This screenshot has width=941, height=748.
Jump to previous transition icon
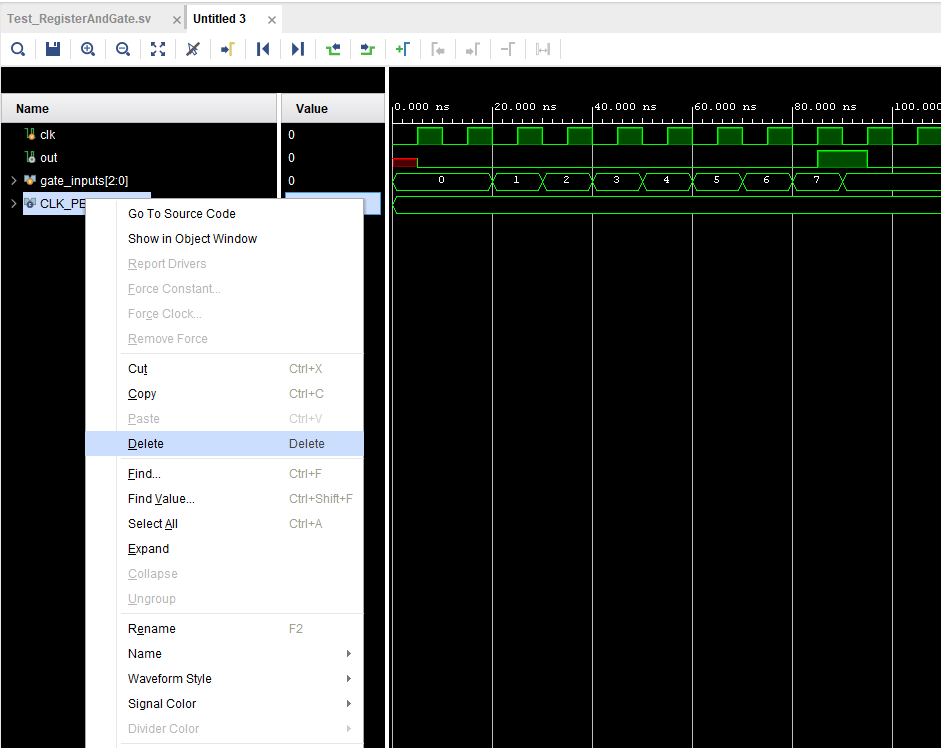click(333, 49)
